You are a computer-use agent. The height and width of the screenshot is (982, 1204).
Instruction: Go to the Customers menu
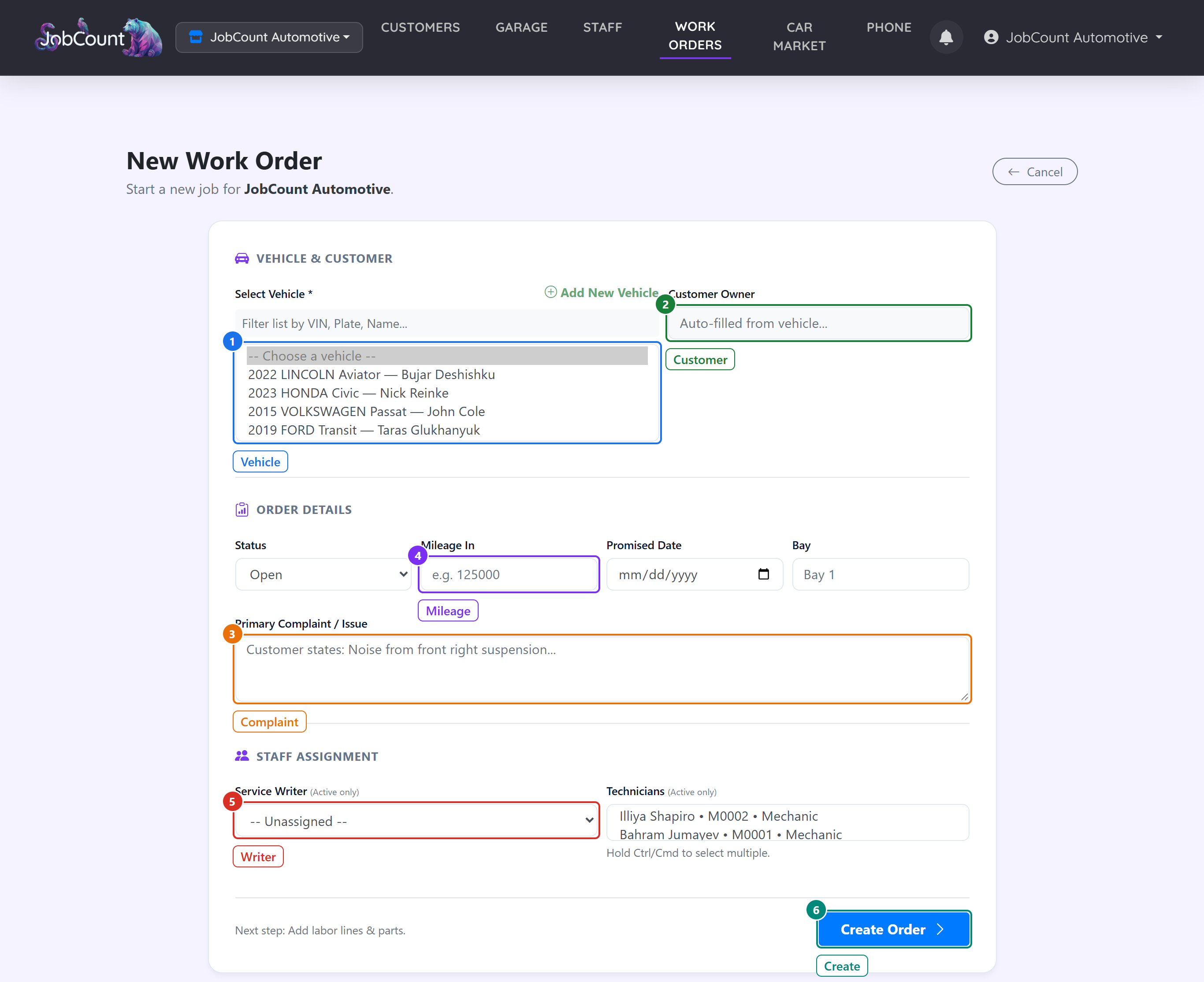(x=420, y=27)
